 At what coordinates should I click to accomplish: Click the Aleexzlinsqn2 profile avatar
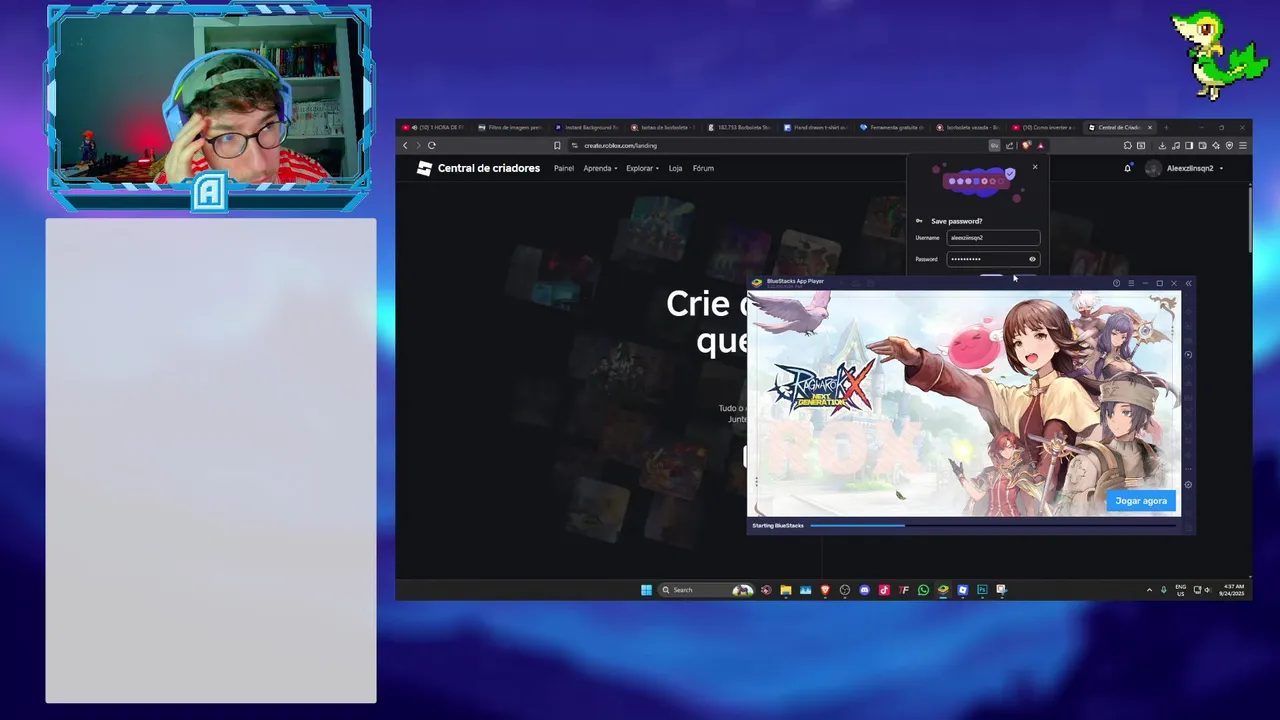(x=1153, y=168)
